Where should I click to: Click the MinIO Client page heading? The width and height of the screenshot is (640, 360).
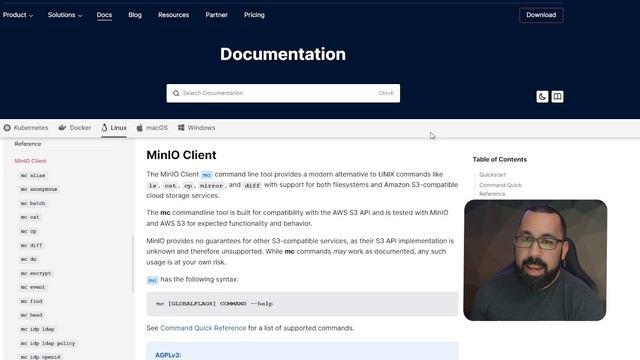[x=181, y=155]
